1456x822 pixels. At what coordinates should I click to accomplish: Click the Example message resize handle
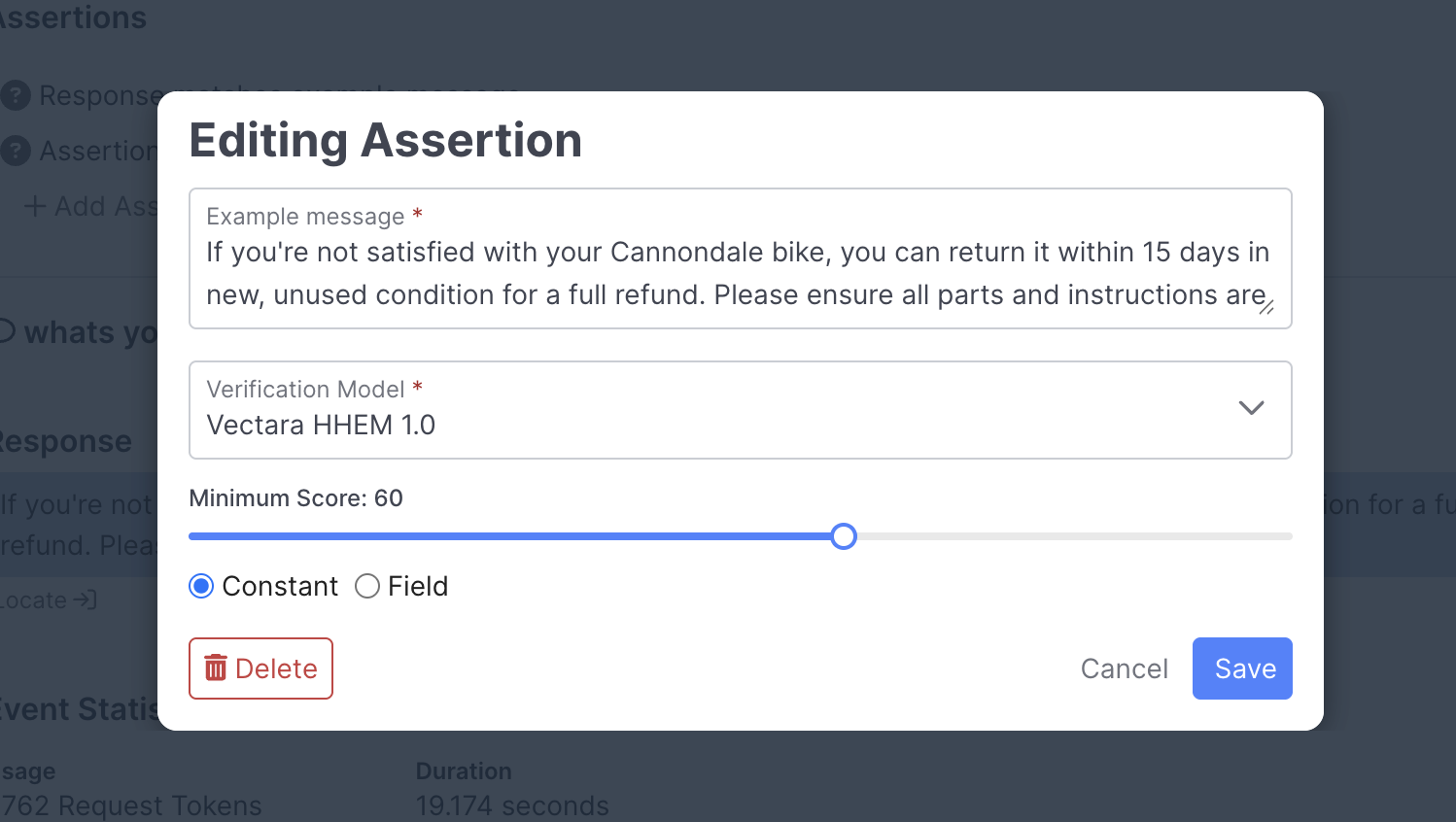point(1266,307)
